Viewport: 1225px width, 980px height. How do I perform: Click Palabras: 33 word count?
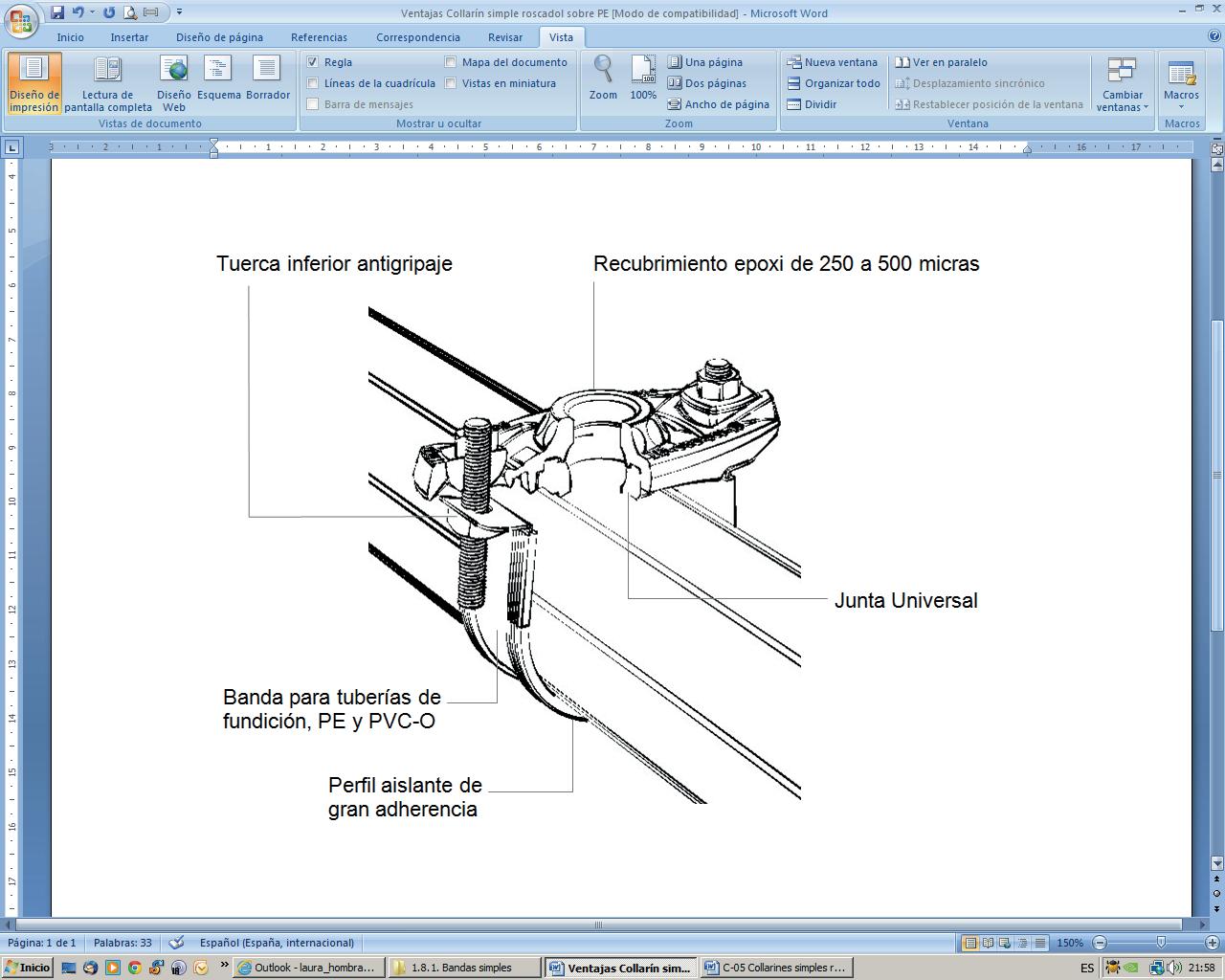[122, 943]
